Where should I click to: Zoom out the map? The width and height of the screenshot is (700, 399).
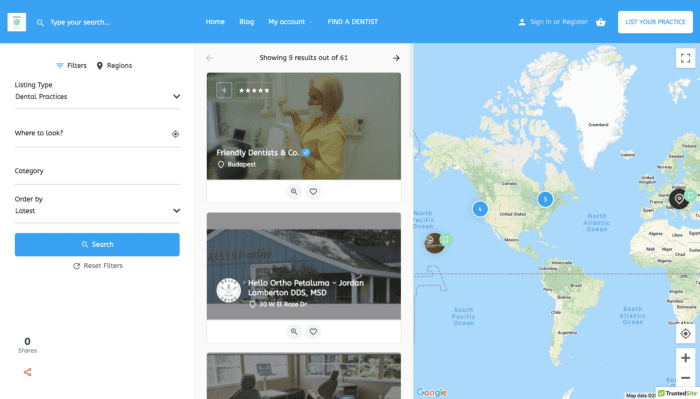click(685, 378)
